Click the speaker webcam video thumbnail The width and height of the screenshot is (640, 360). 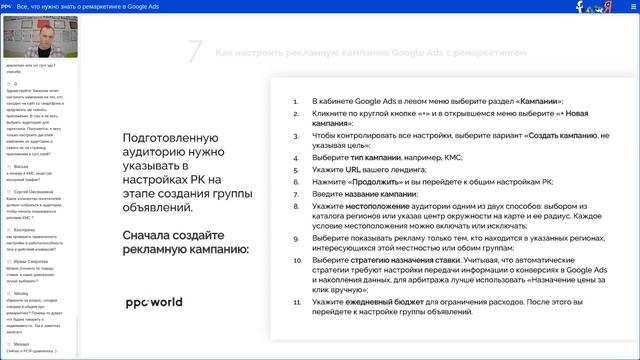click(40, 37)
